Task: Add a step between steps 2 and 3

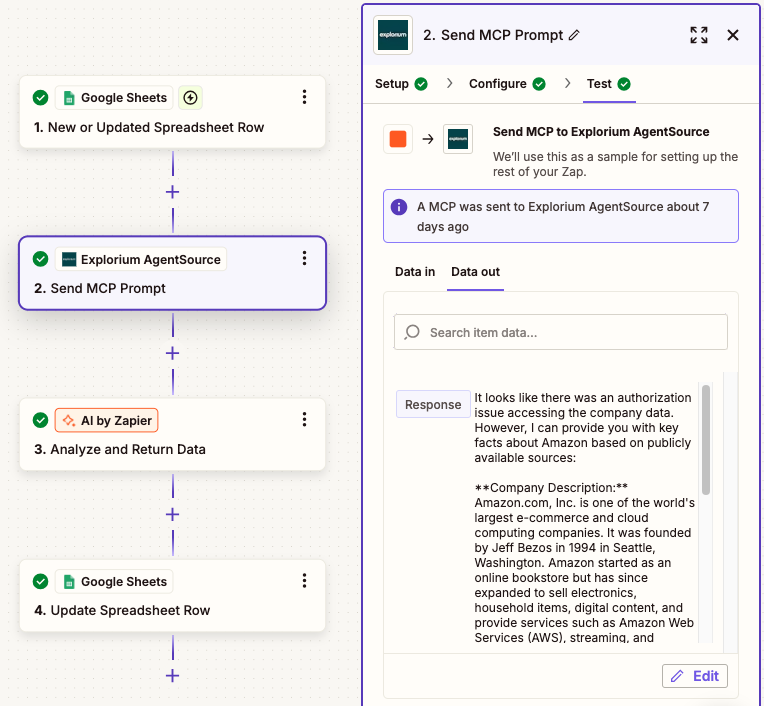Action: click(172, 353)
